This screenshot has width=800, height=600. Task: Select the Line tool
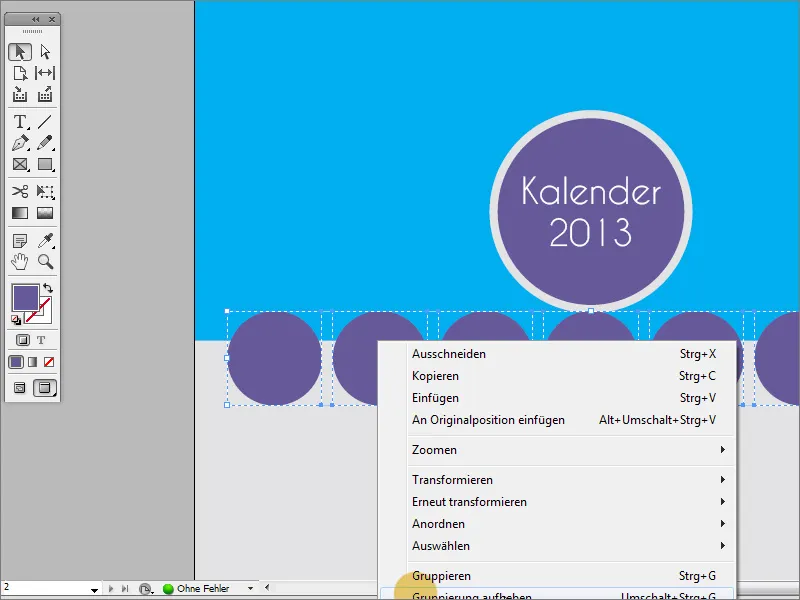(45, 122)
